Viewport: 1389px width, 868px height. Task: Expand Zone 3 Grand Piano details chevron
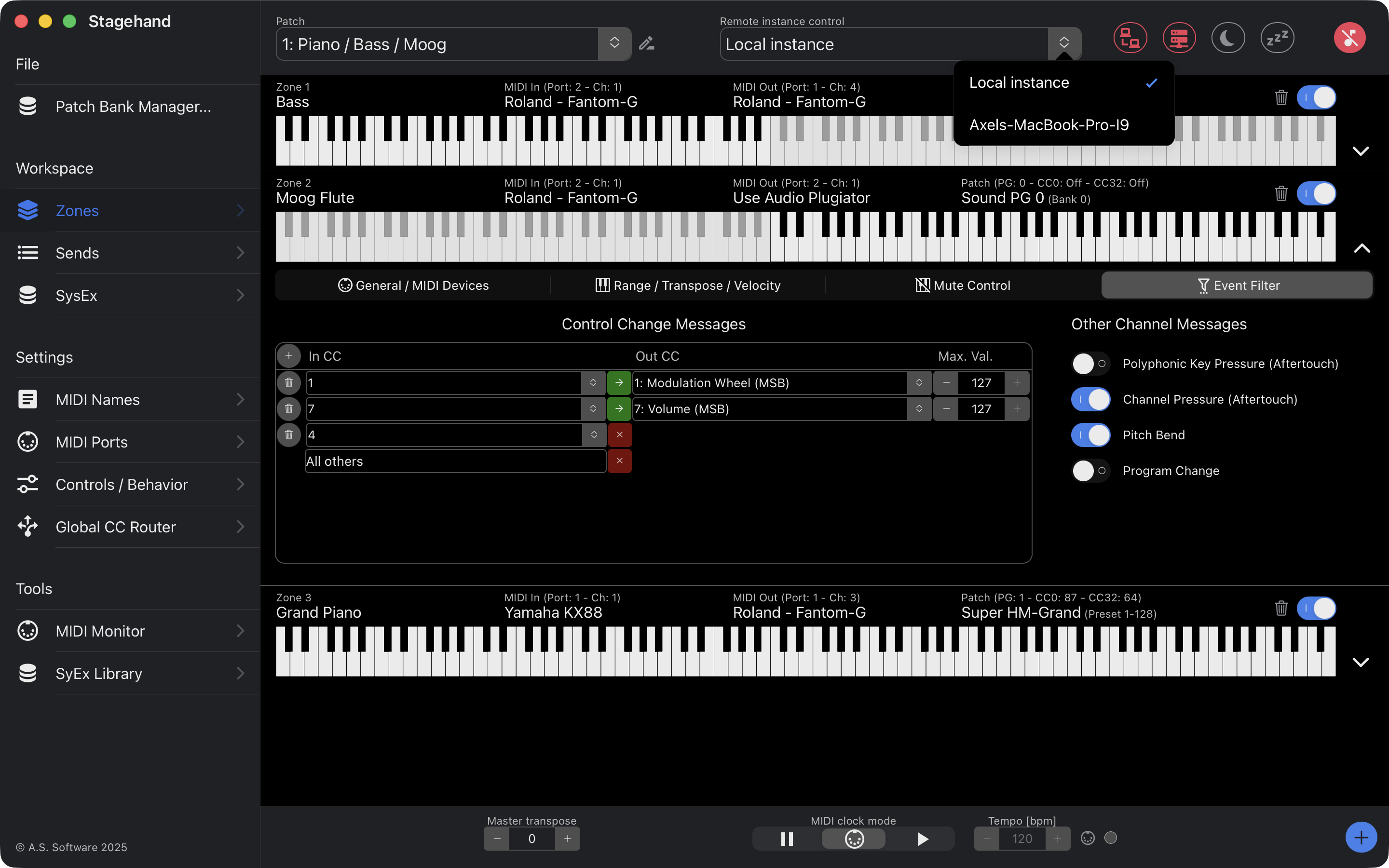point(1361,662)
